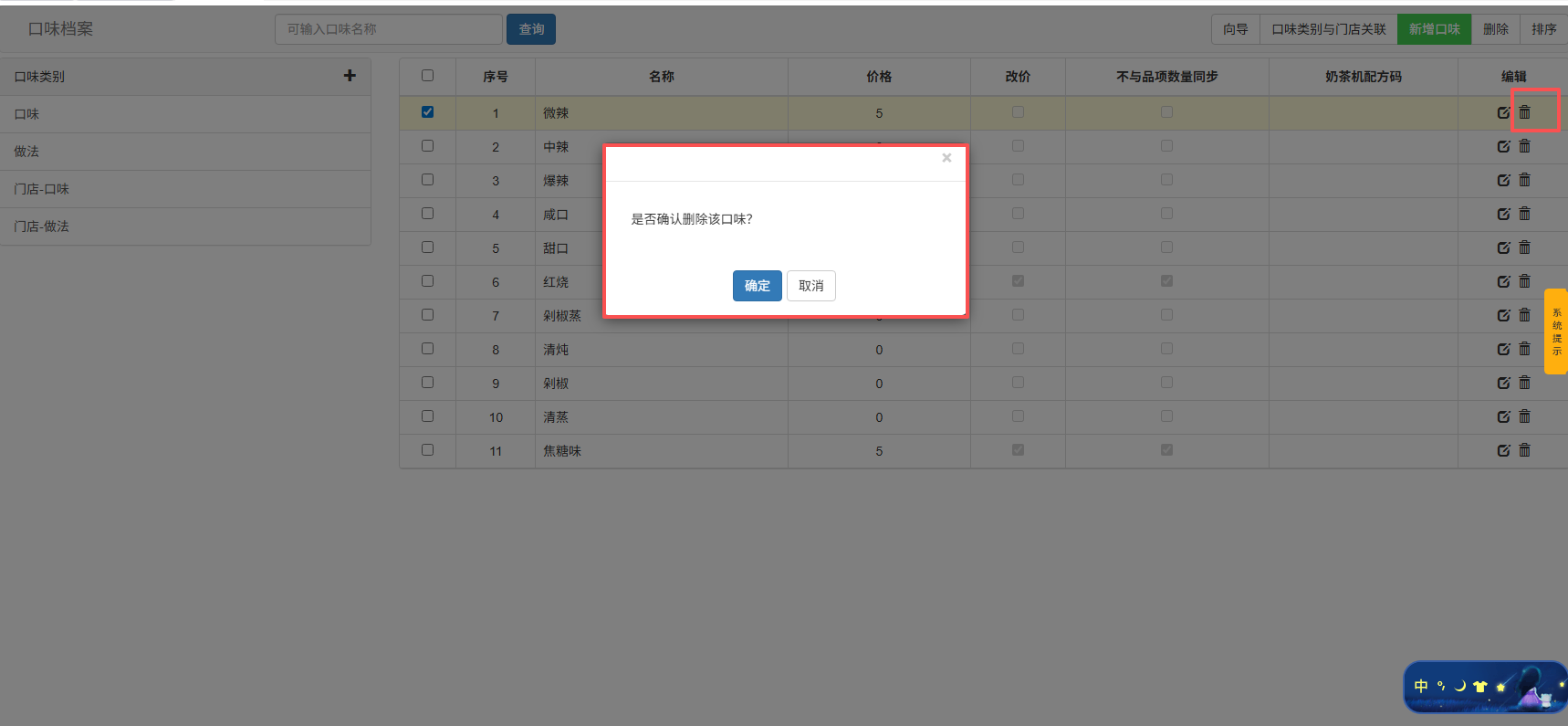Open 门店-口味 category
Image resolution: width=1568 pixels, height=726 pixels.
pos(185,189)
